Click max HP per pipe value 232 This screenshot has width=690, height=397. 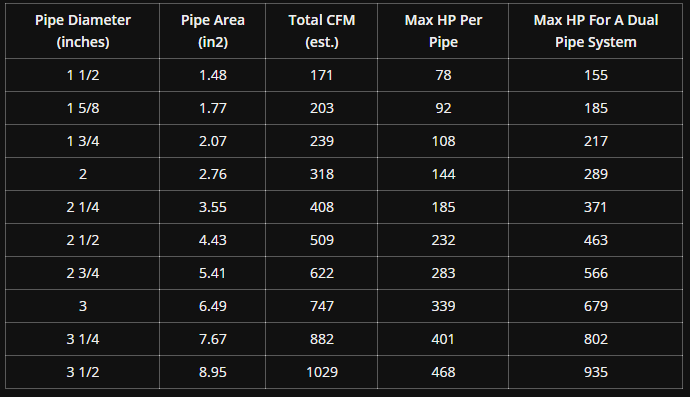click(x=443, y=240)
